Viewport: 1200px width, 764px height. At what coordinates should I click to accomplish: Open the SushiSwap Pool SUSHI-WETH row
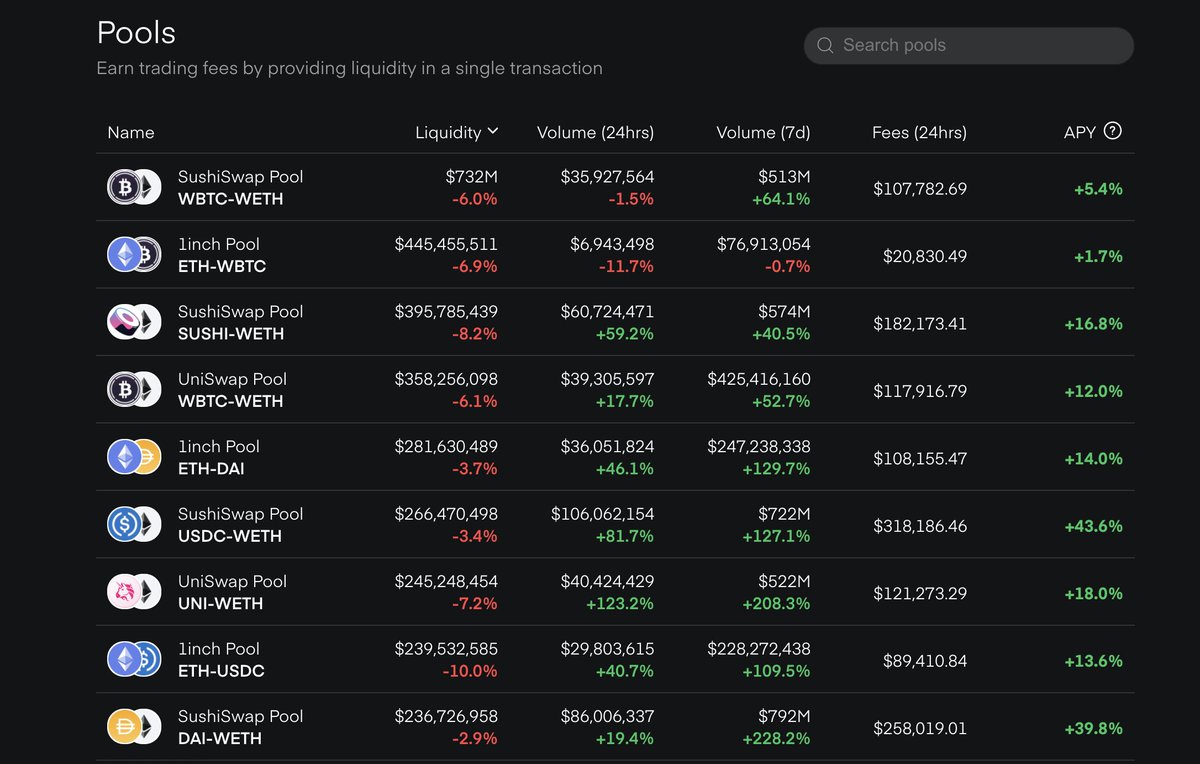[x=615, y=323]
